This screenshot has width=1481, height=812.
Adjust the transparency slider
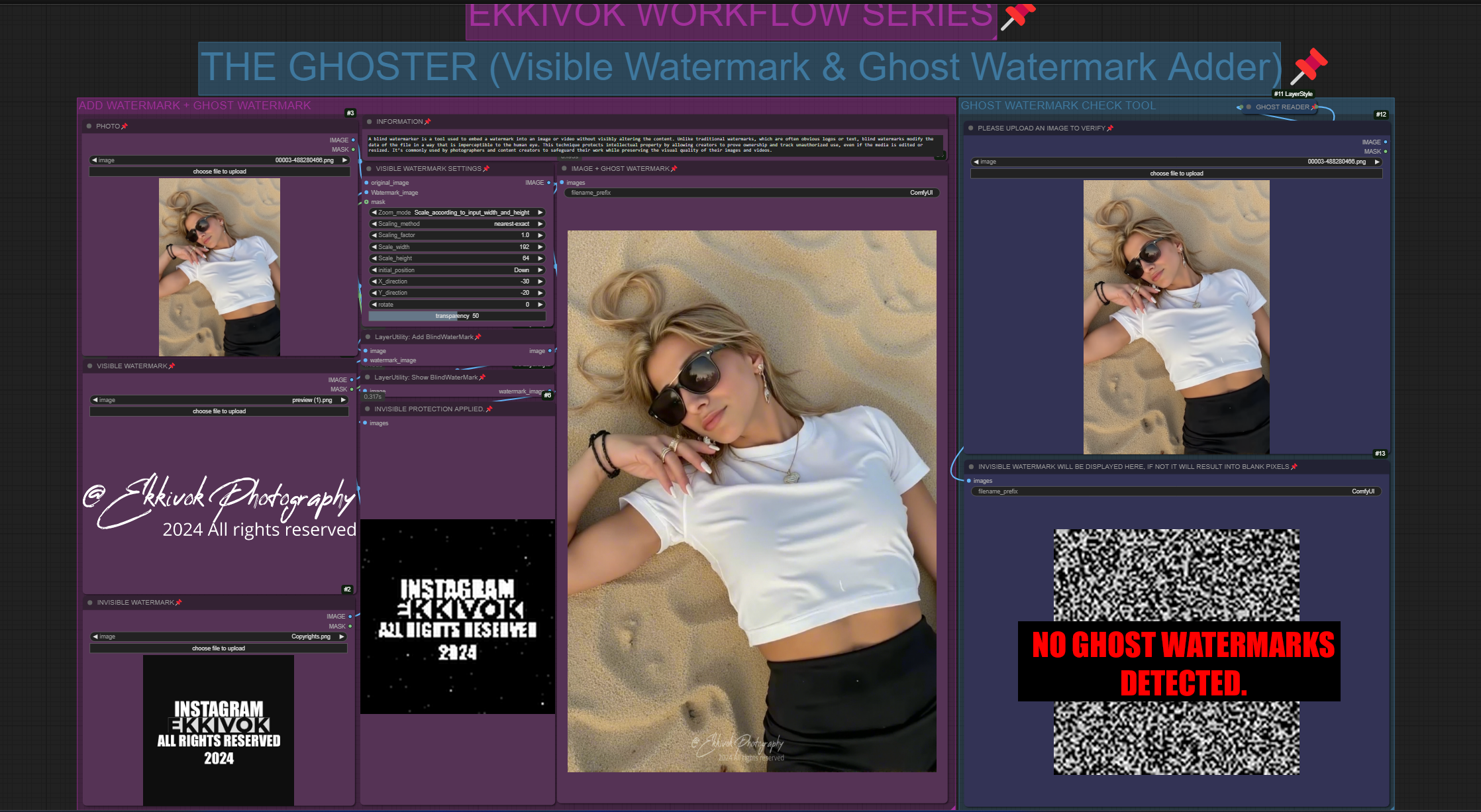[457, 316]
